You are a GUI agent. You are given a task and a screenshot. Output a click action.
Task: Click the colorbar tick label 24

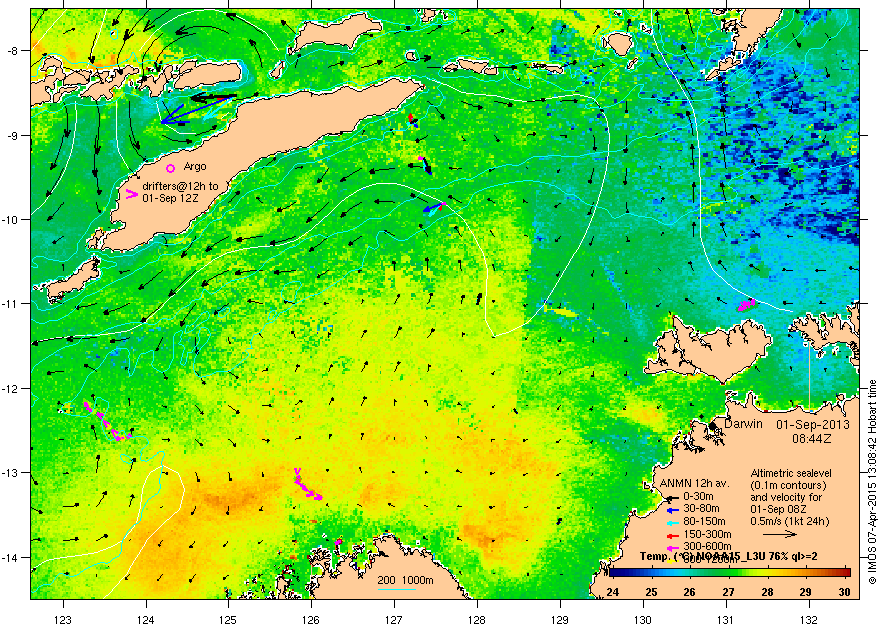[613, 592]
